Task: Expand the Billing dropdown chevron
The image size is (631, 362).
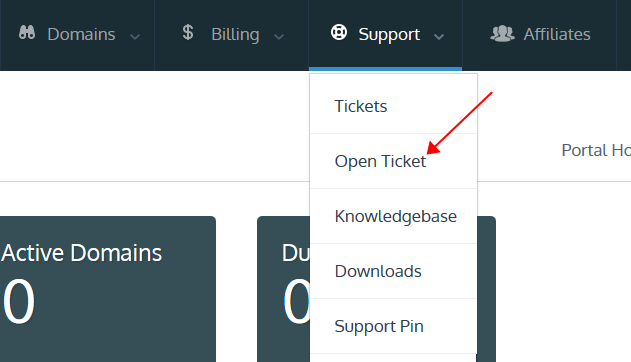Action: click(x=279, y=37)
